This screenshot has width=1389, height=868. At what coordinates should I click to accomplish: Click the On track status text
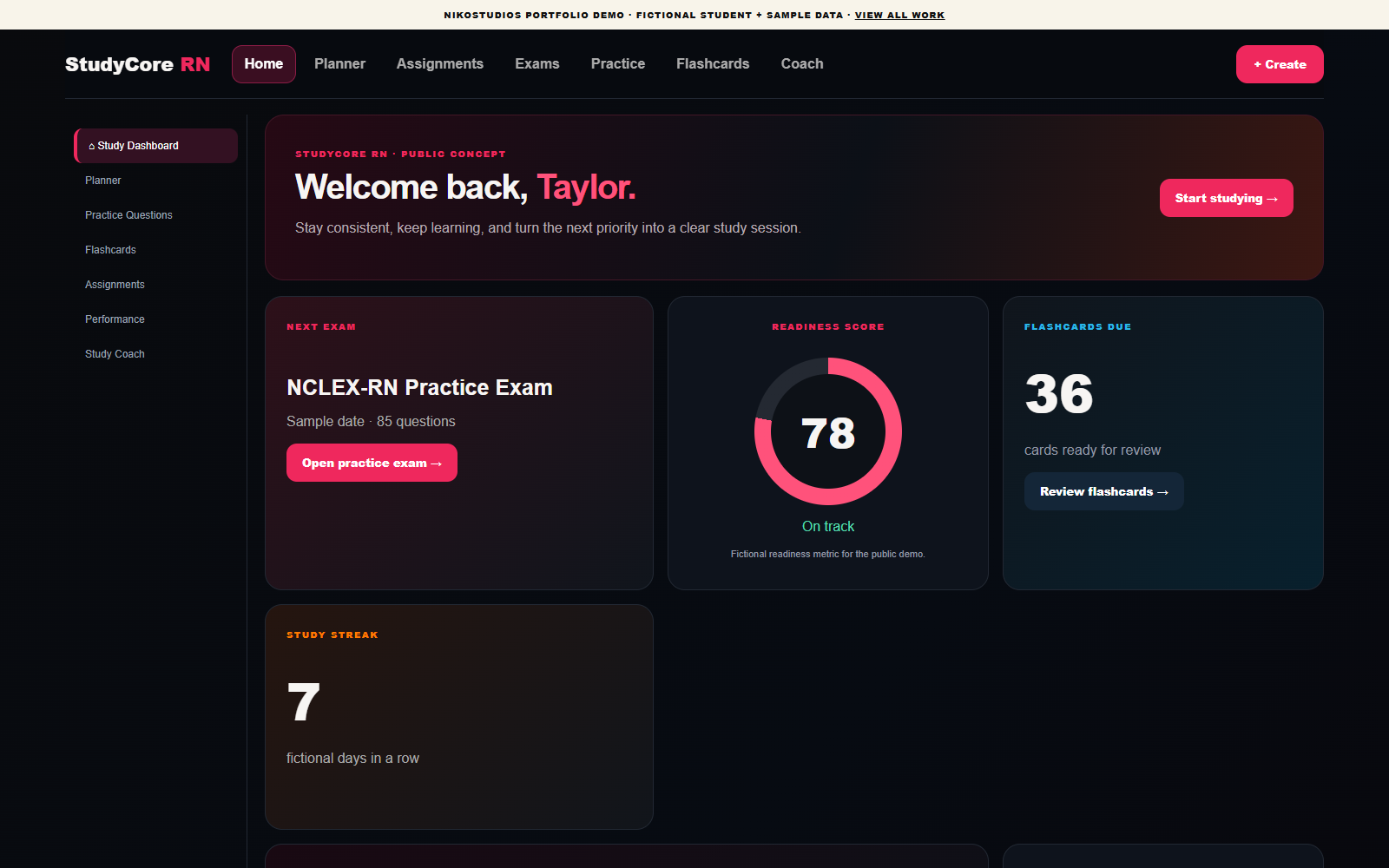tap(828, 526)
